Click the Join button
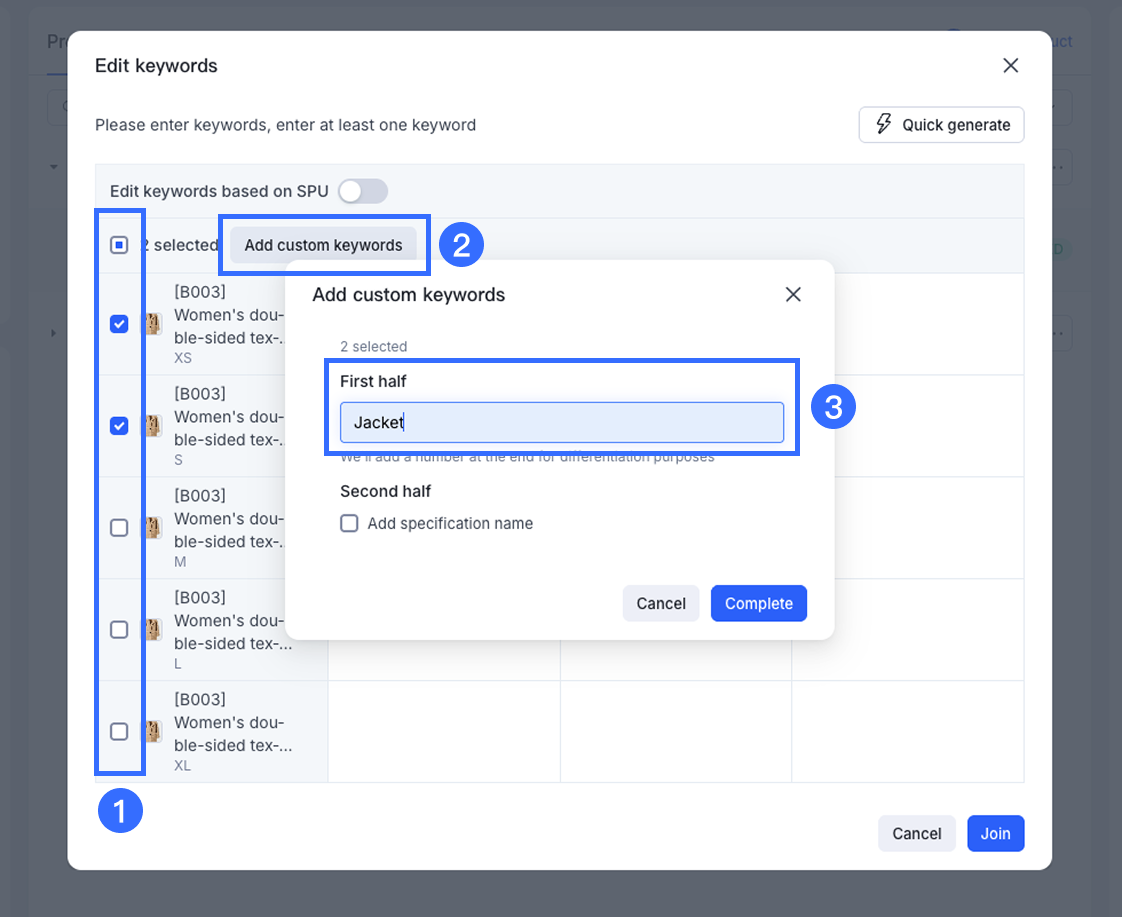This screenshot has height=917, width=1122. 995,833
